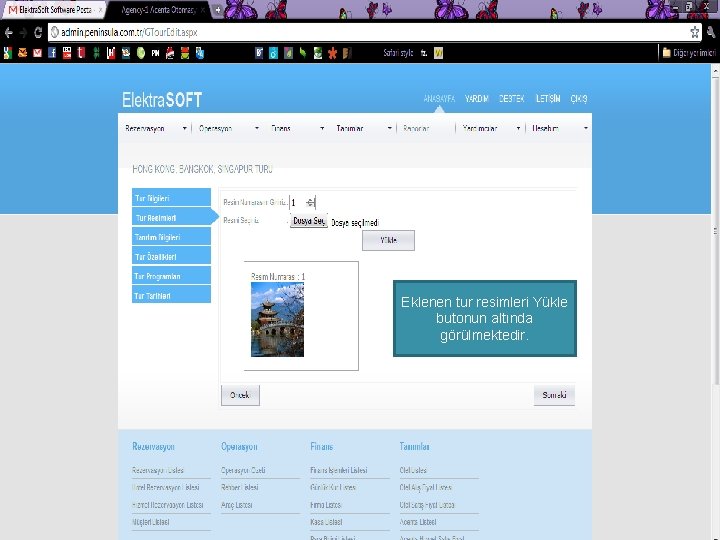Open the green clover bookmark icon
This screenshot has width=720, height=540.
pos(96,53)
